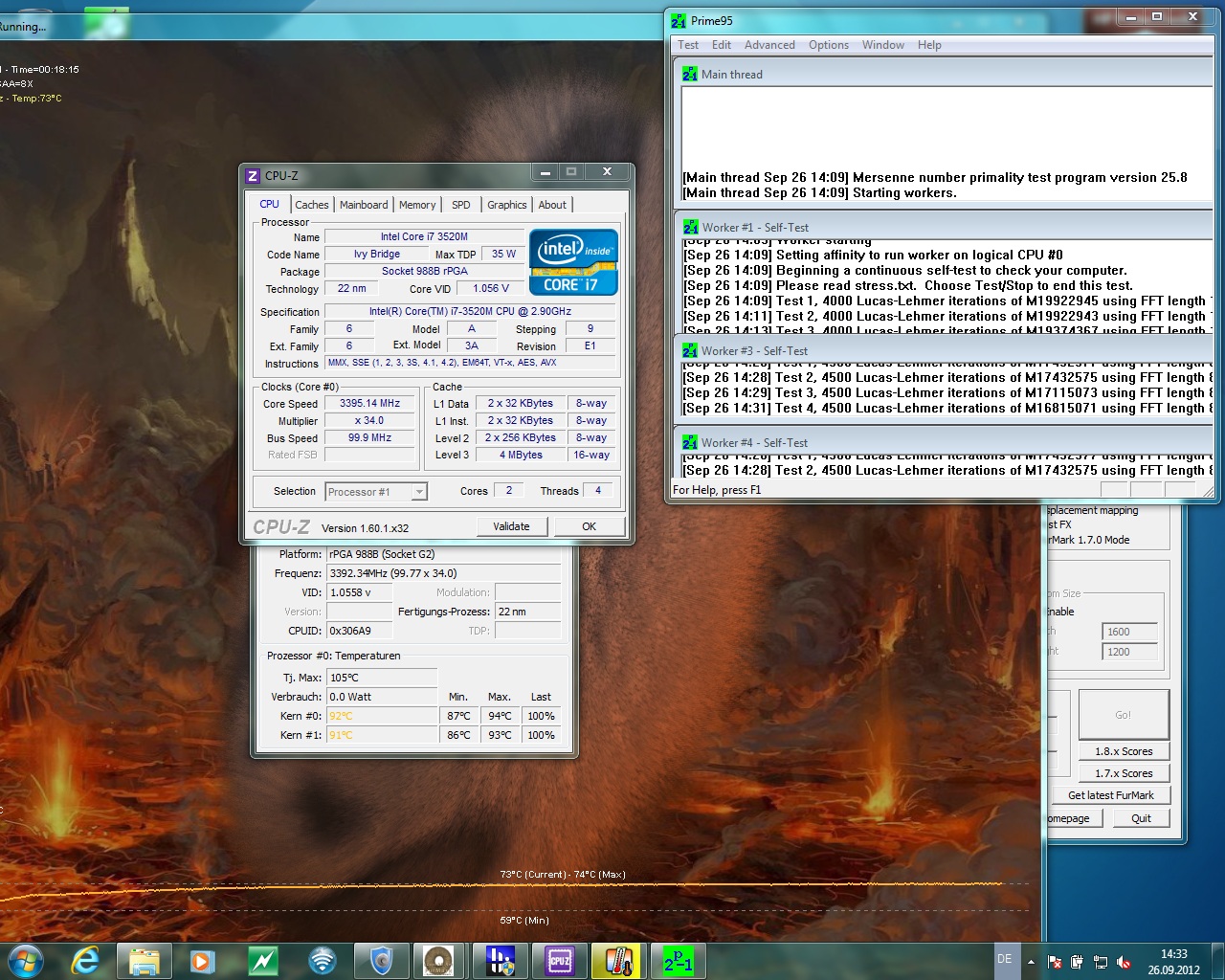Click the Prime95 title bar icon
This screenshot has width=1225, height=980.
pos(679,20)
